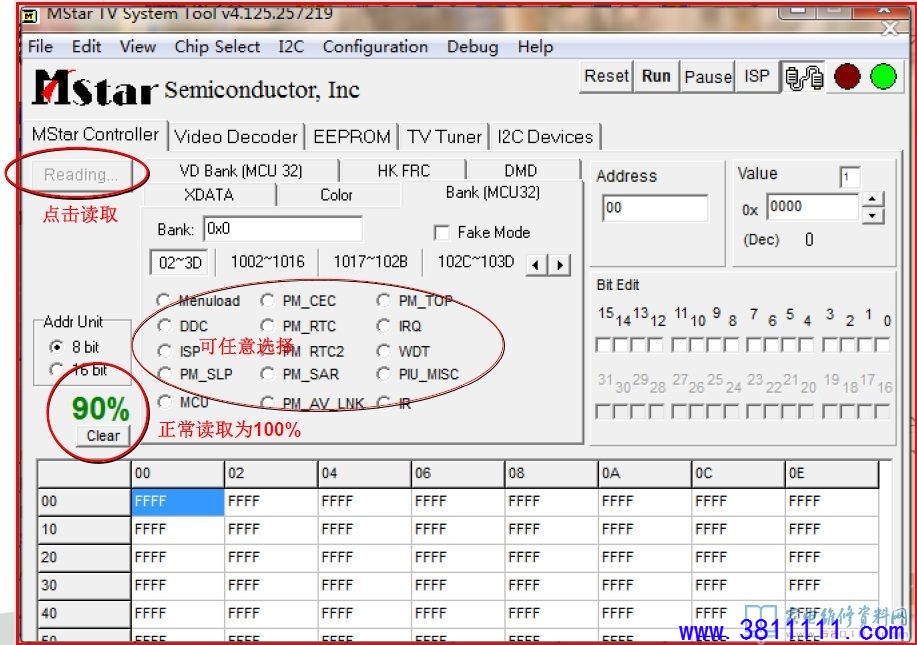Click the 0A column header in the table

click(x=644, y=473)
